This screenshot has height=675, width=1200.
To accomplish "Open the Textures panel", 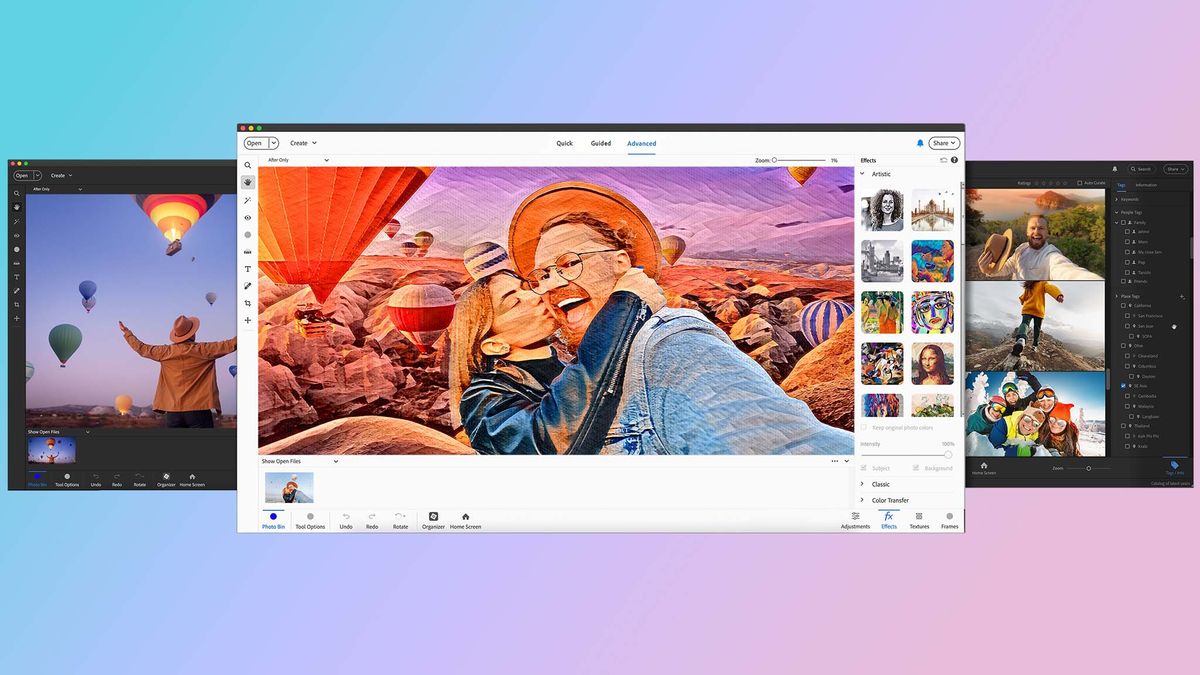I will coord(919,520).
